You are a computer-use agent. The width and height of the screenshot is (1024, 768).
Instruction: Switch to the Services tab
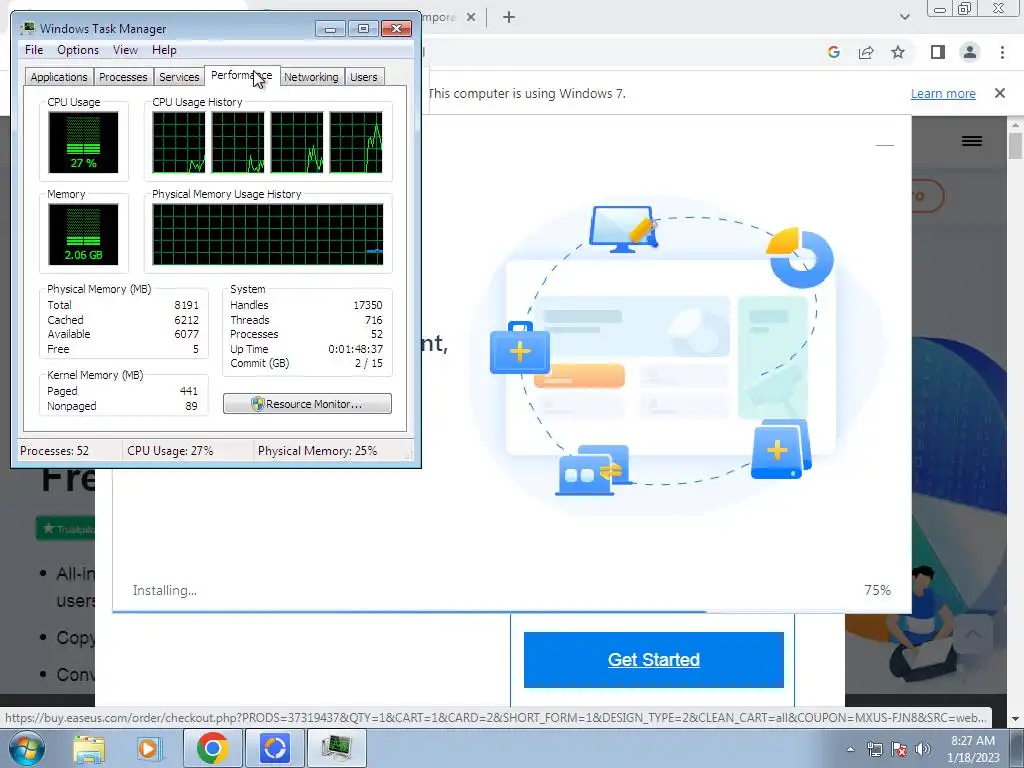179,77
